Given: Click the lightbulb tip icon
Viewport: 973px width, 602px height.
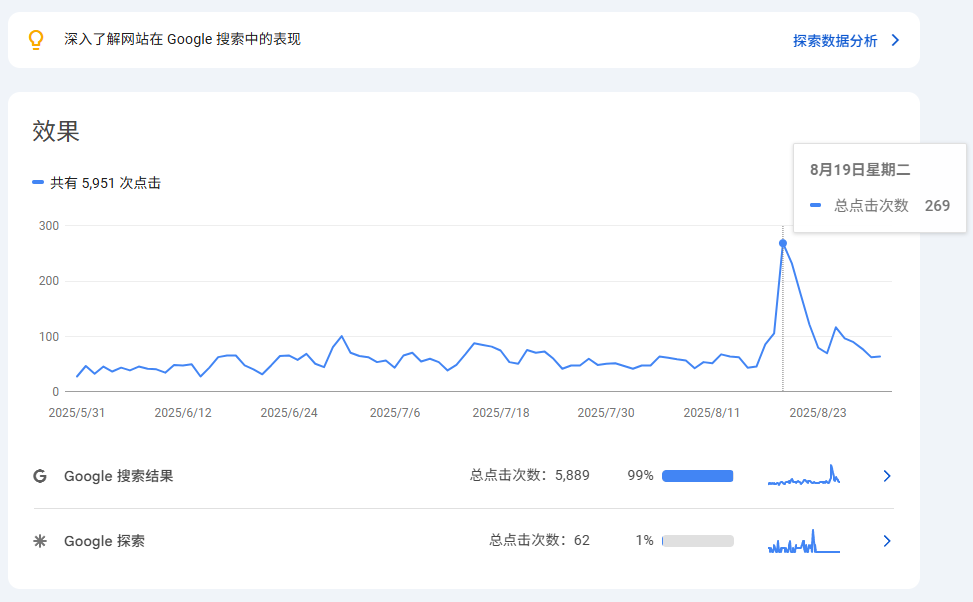Looking at the screenshot, I should click(x=36, y=40).
